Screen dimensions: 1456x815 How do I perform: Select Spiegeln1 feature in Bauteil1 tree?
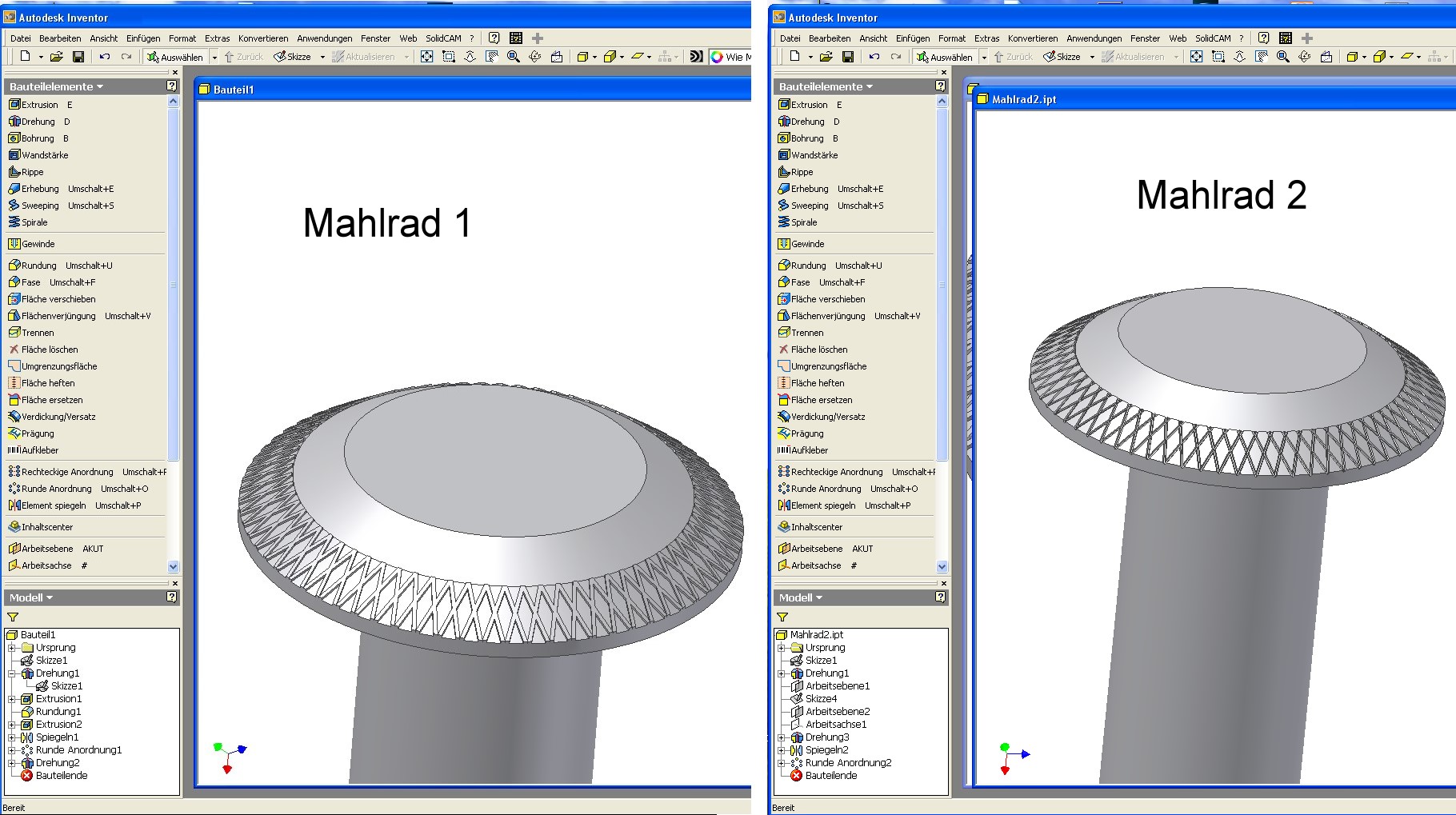50,737
